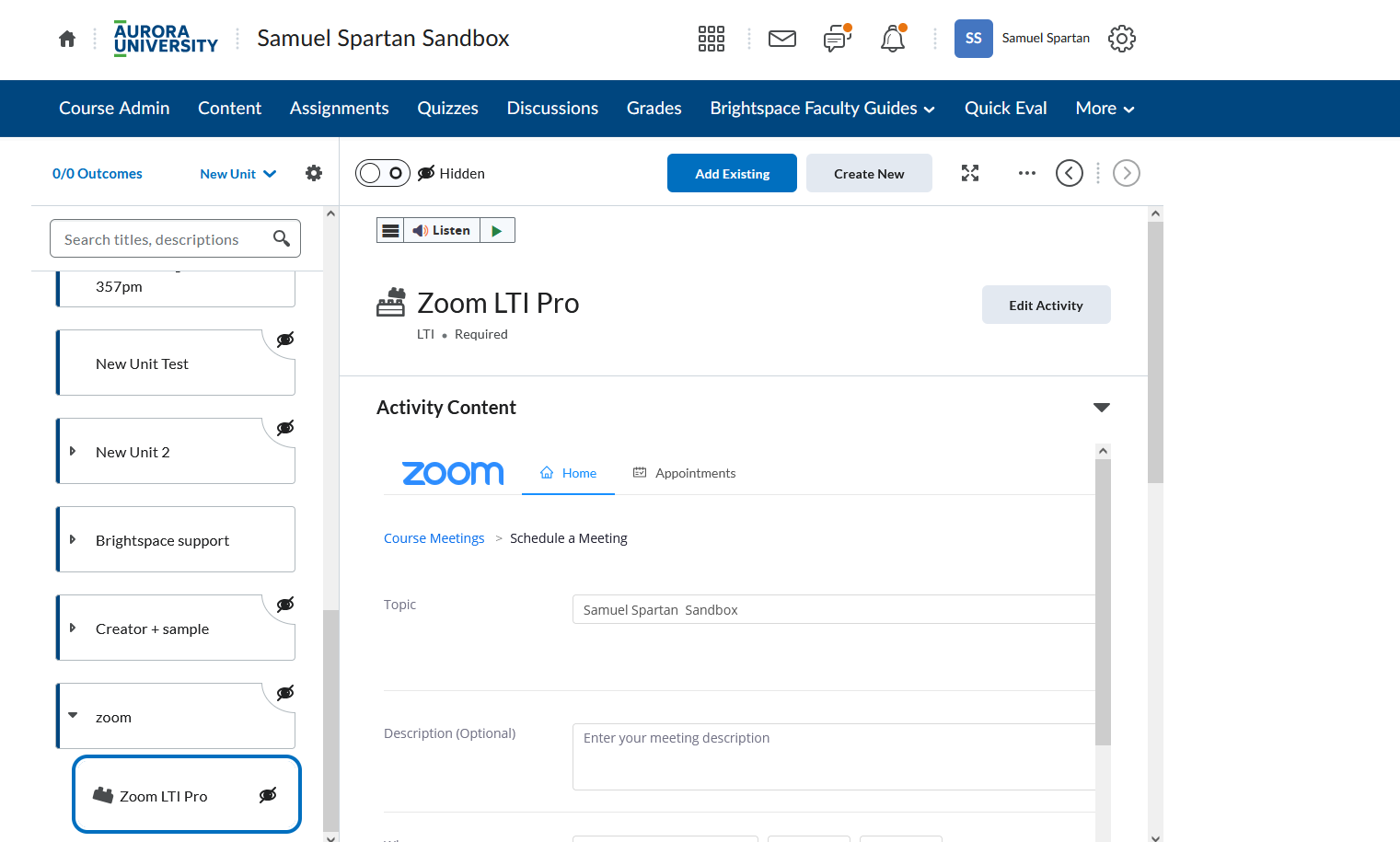The height and width of the screenshot is (842, 1400).
Task: Open the subscription alerts chat icon
Action: tap(838, 39)
